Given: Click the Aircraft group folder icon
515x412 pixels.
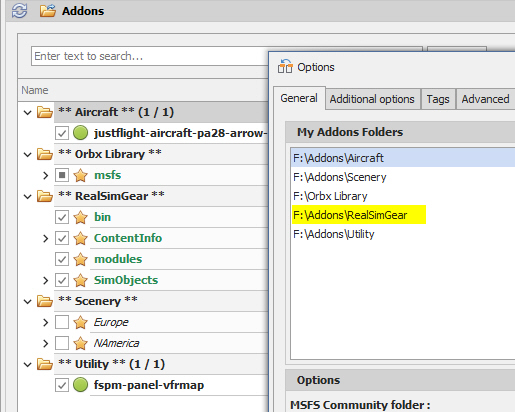Looking at the screenshot, I should (x=45, y=112).
